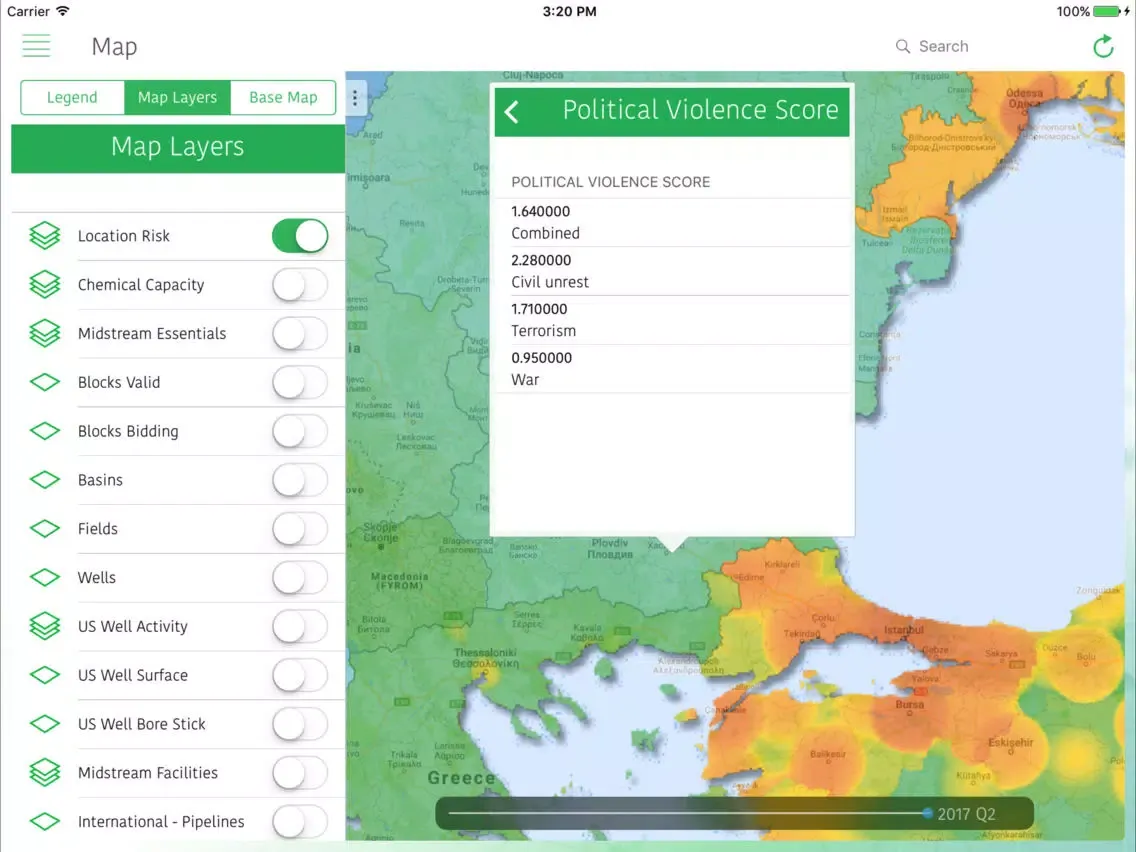Viewport: 1136px width, 852px height.
Task: Show the Fields layer
Action: click(300, 529)
